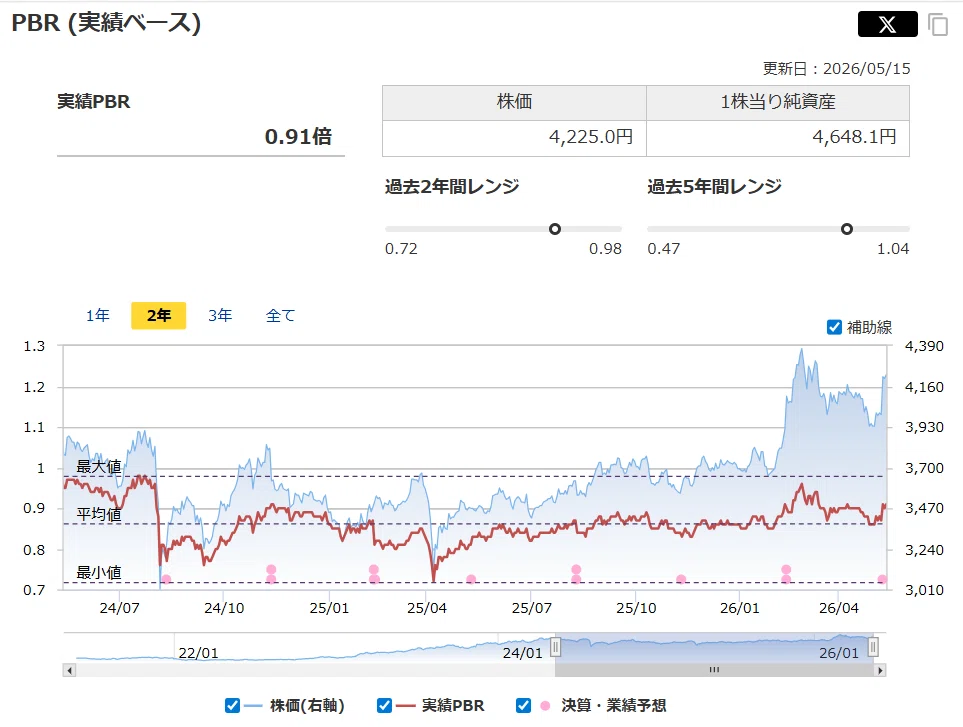Click the 最小値 guide line label
963x727 pixels.
point(99,573)
